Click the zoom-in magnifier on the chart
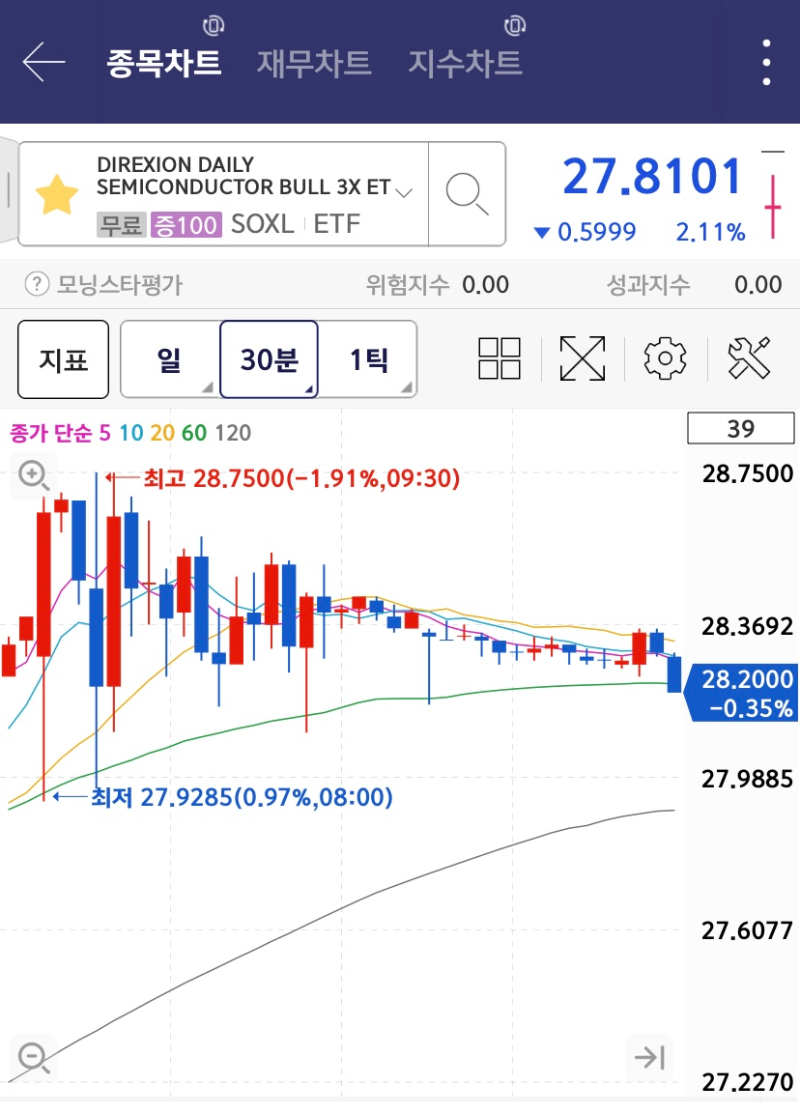The image size is (800, 1102). (x=33, y=475)
